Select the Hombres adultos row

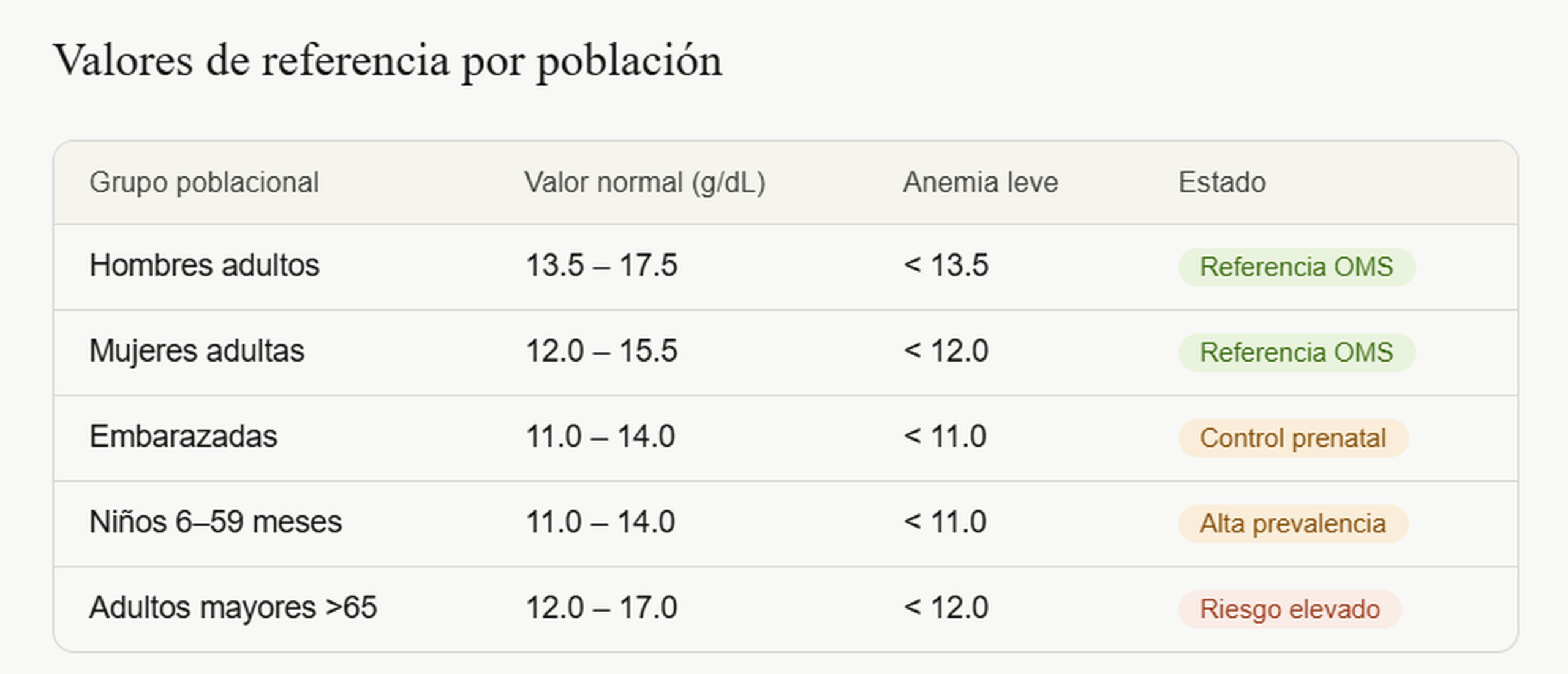pos(786,267)
